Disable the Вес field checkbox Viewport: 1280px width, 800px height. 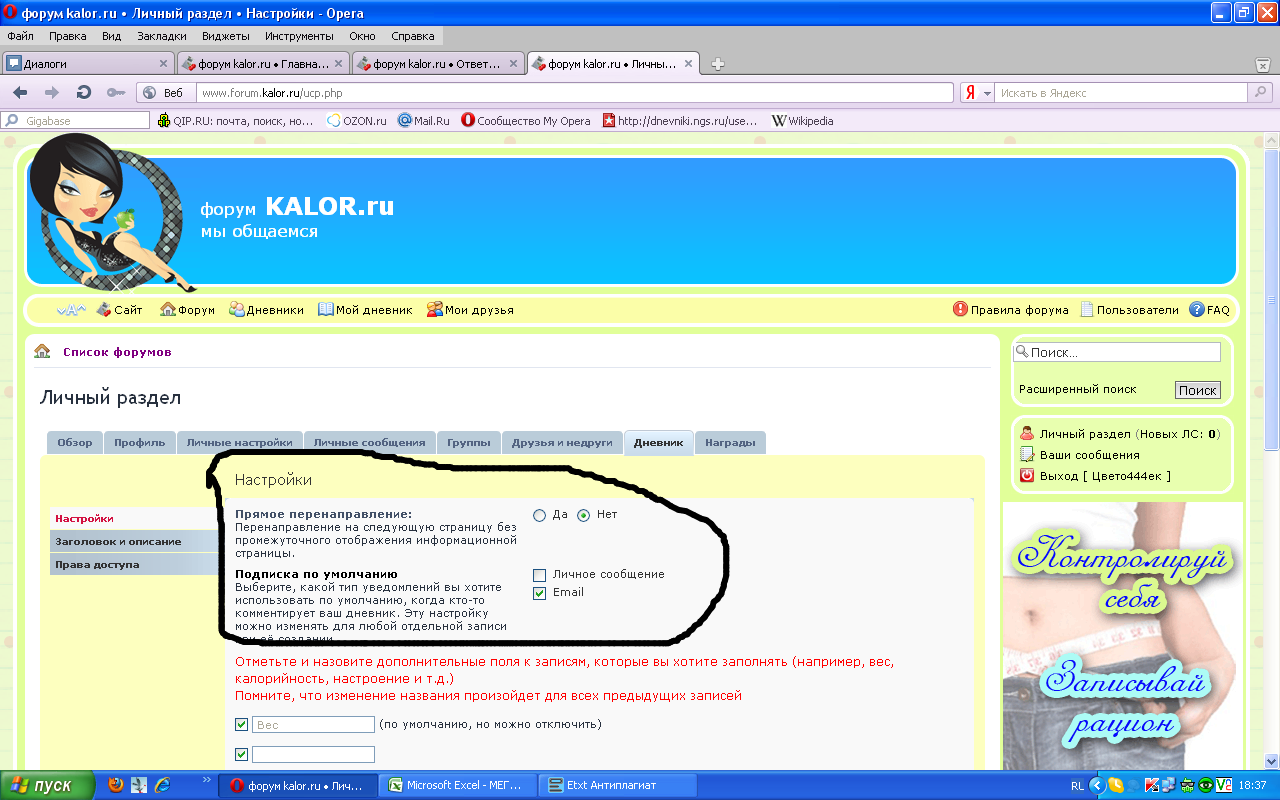[241, 725]
